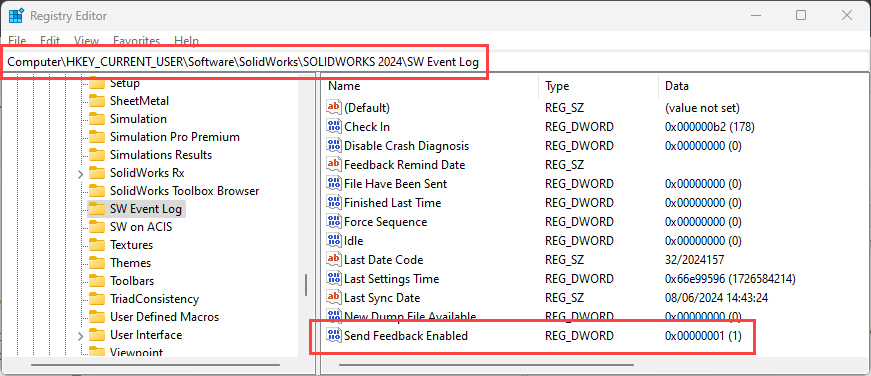Open the View menu
Image resolution: width=871 pixels, height=376 pixels.
(x=87, y=41)
